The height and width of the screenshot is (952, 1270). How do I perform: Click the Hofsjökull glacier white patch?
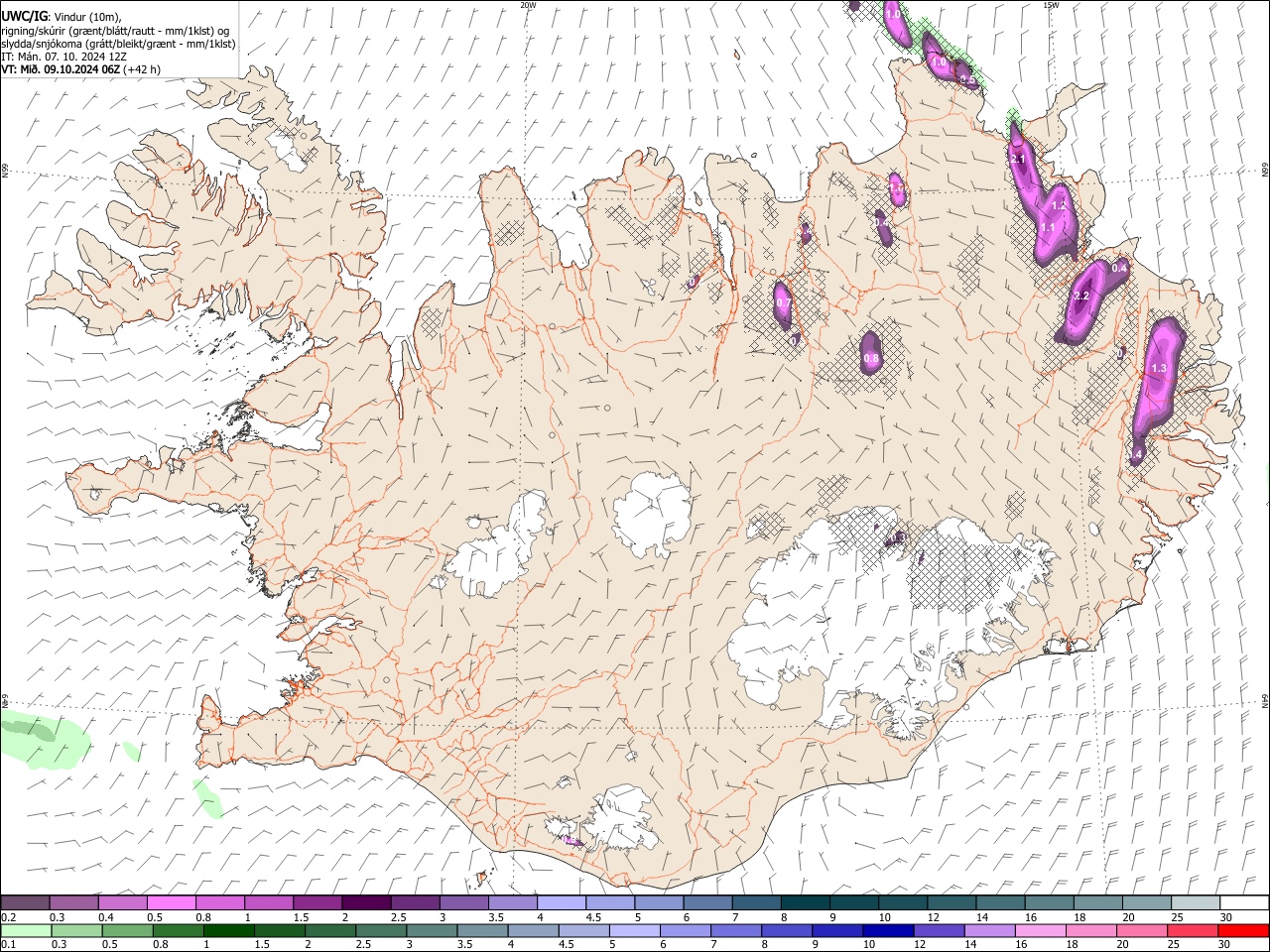652,513
